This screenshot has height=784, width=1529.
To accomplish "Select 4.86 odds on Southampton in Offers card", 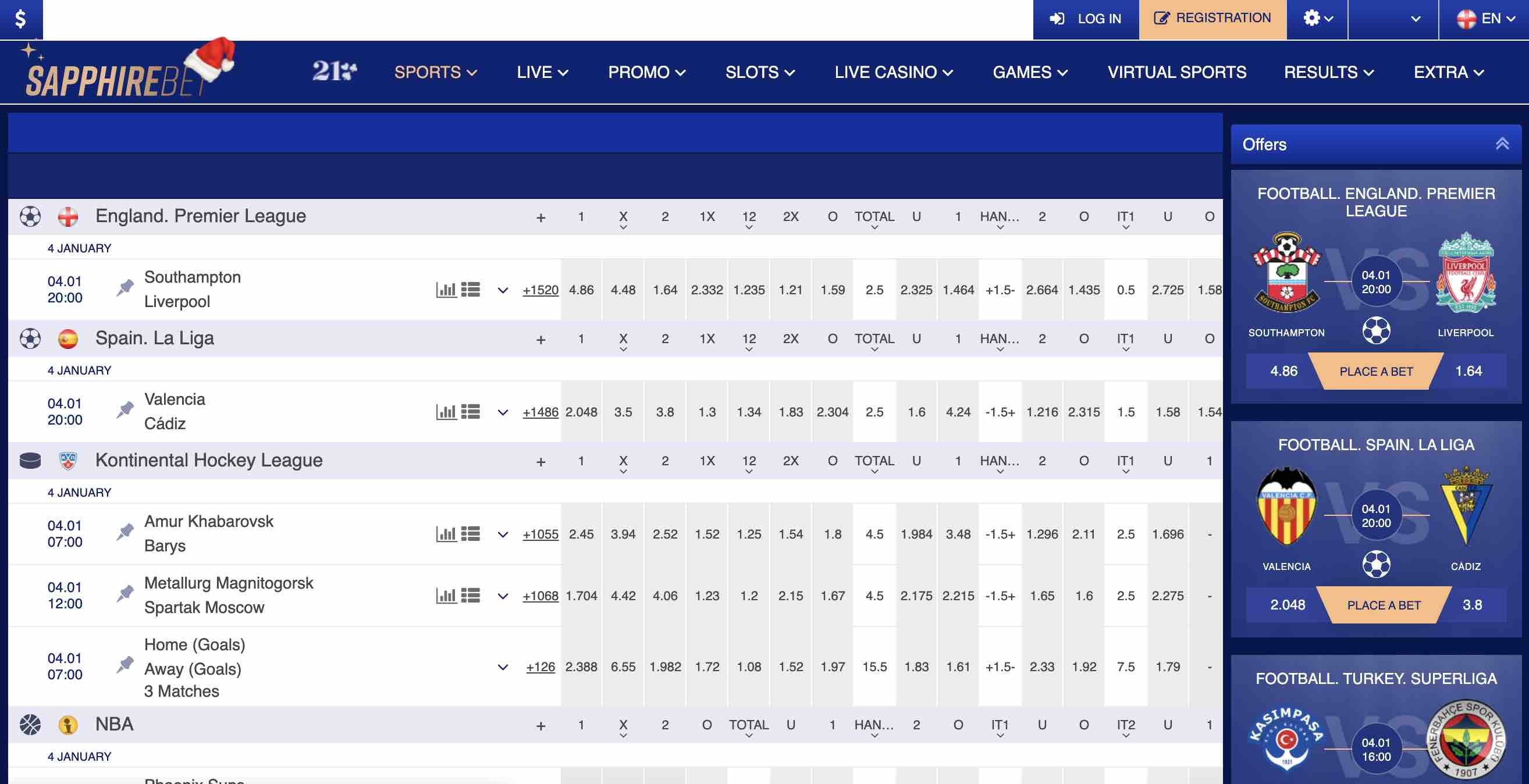I will point(1283,372).
